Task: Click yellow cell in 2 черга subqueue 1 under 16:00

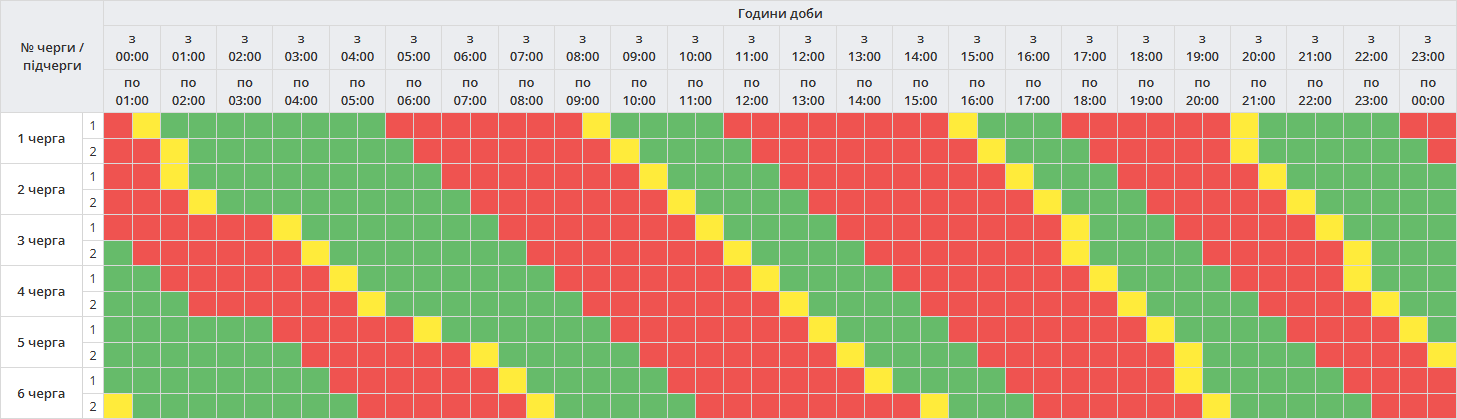Action: 1019,176
